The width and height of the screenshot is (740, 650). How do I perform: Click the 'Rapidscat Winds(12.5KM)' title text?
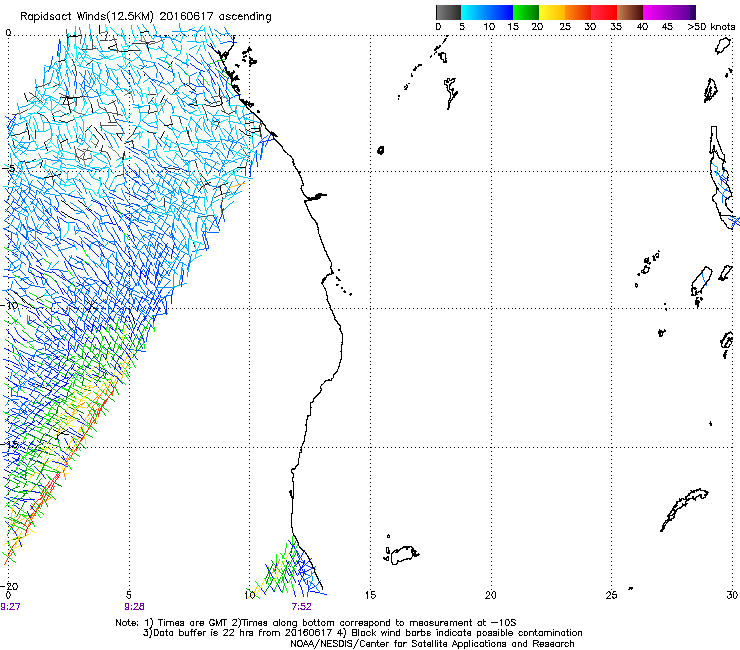click(87, 17)
